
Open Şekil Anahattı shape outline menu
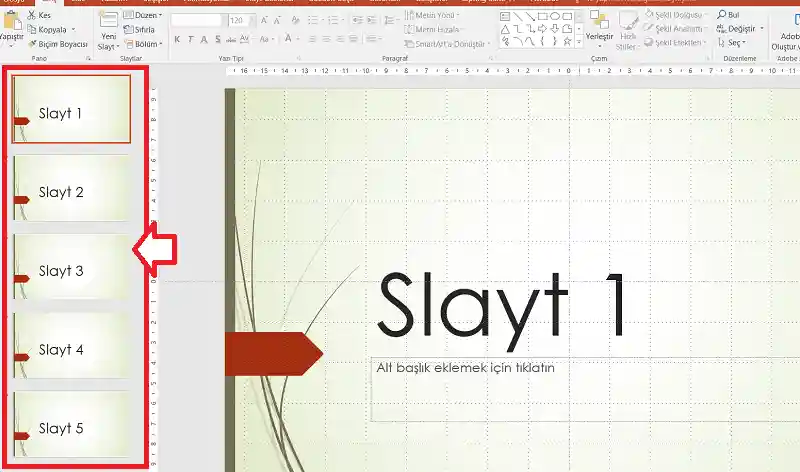[x=676, y=29]
